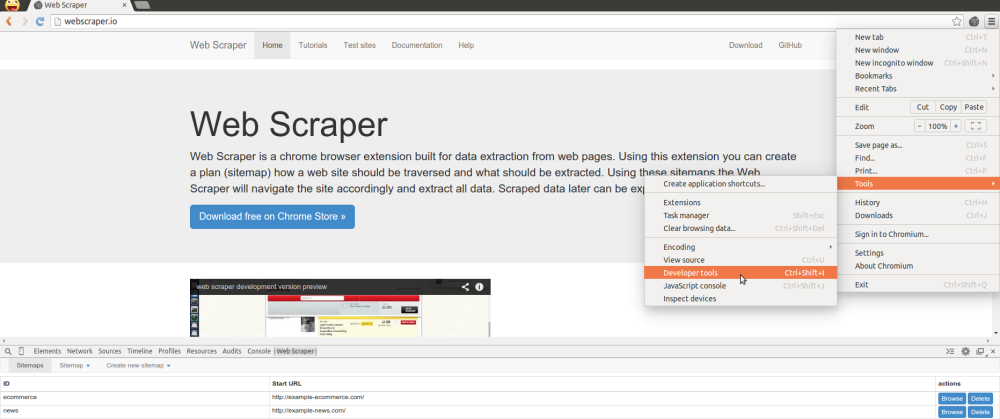The image size is (1000, 419).
Task: Click Download free on Chrome Store button
Action: point(272,217)
